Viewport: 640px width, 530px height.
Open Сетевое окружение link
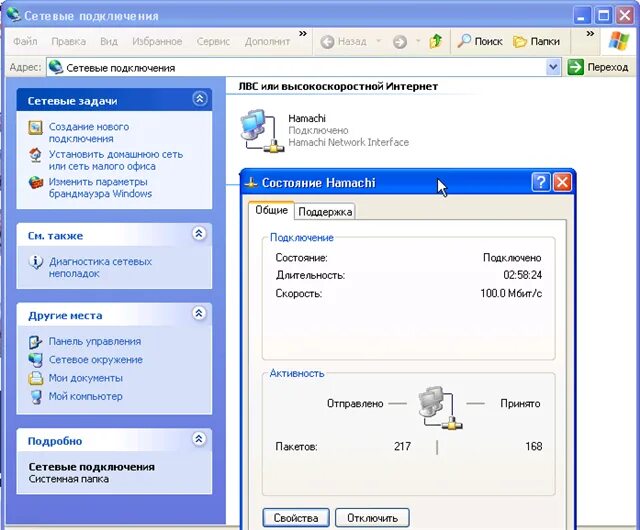[96, 360]
